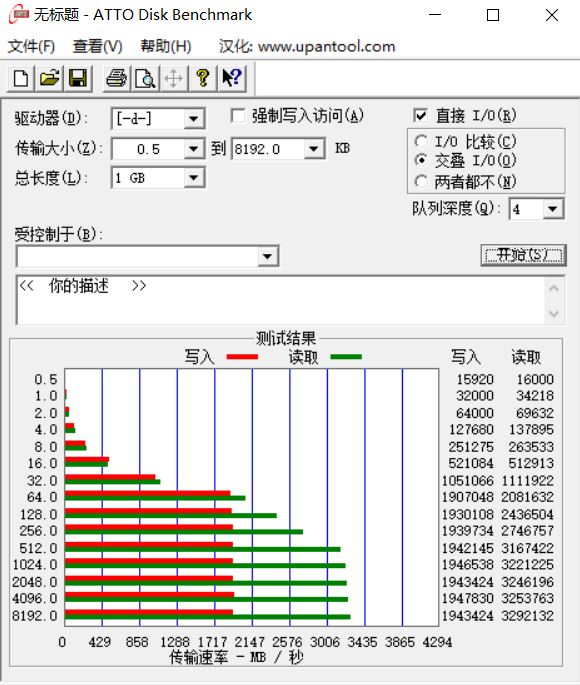
Task: Select the I/O 比较(C) radio button
Action: click(x=421, y=141)
